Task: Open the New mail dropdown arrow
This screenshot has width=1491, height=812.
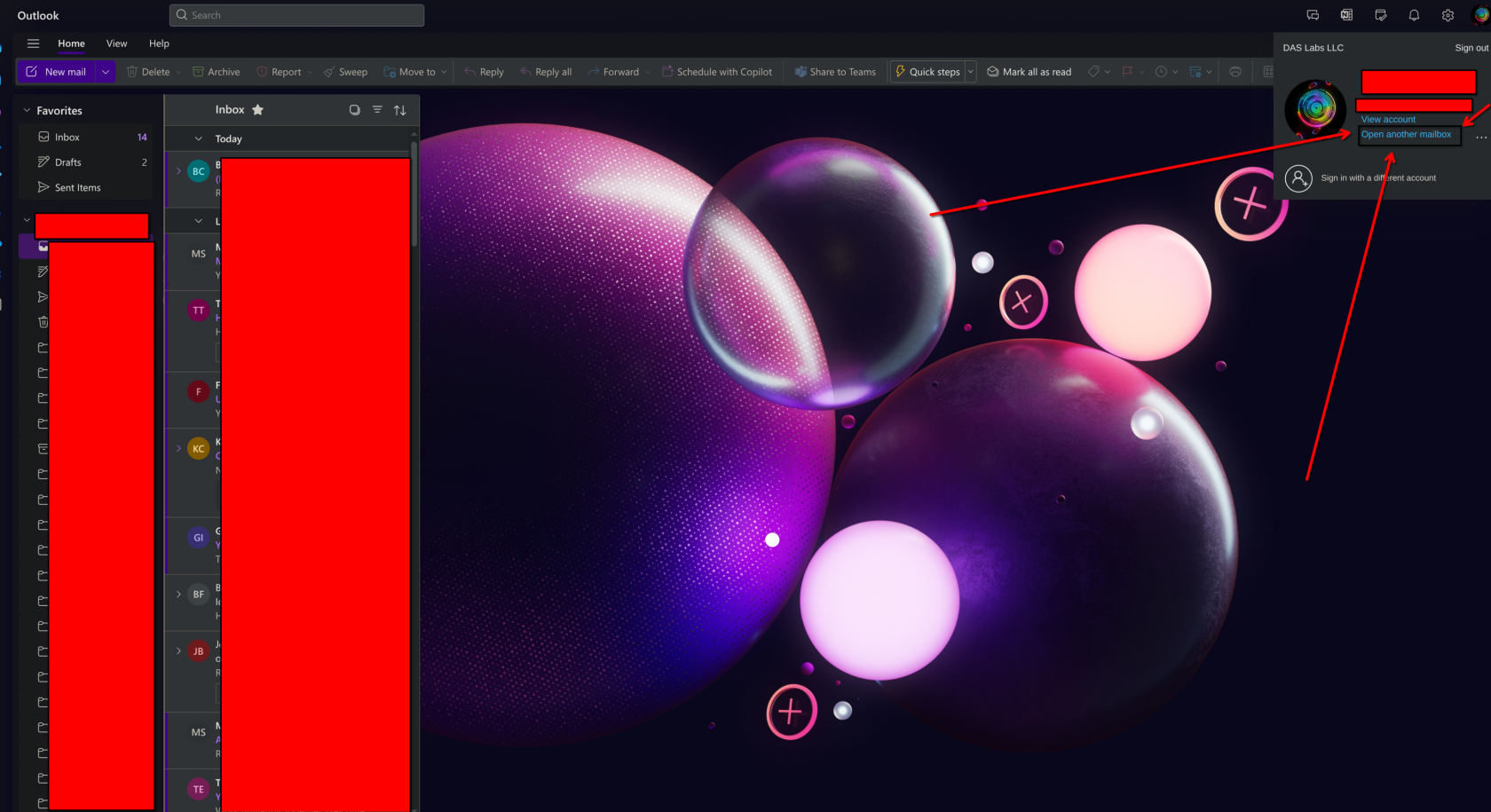Action: point(106,72)
